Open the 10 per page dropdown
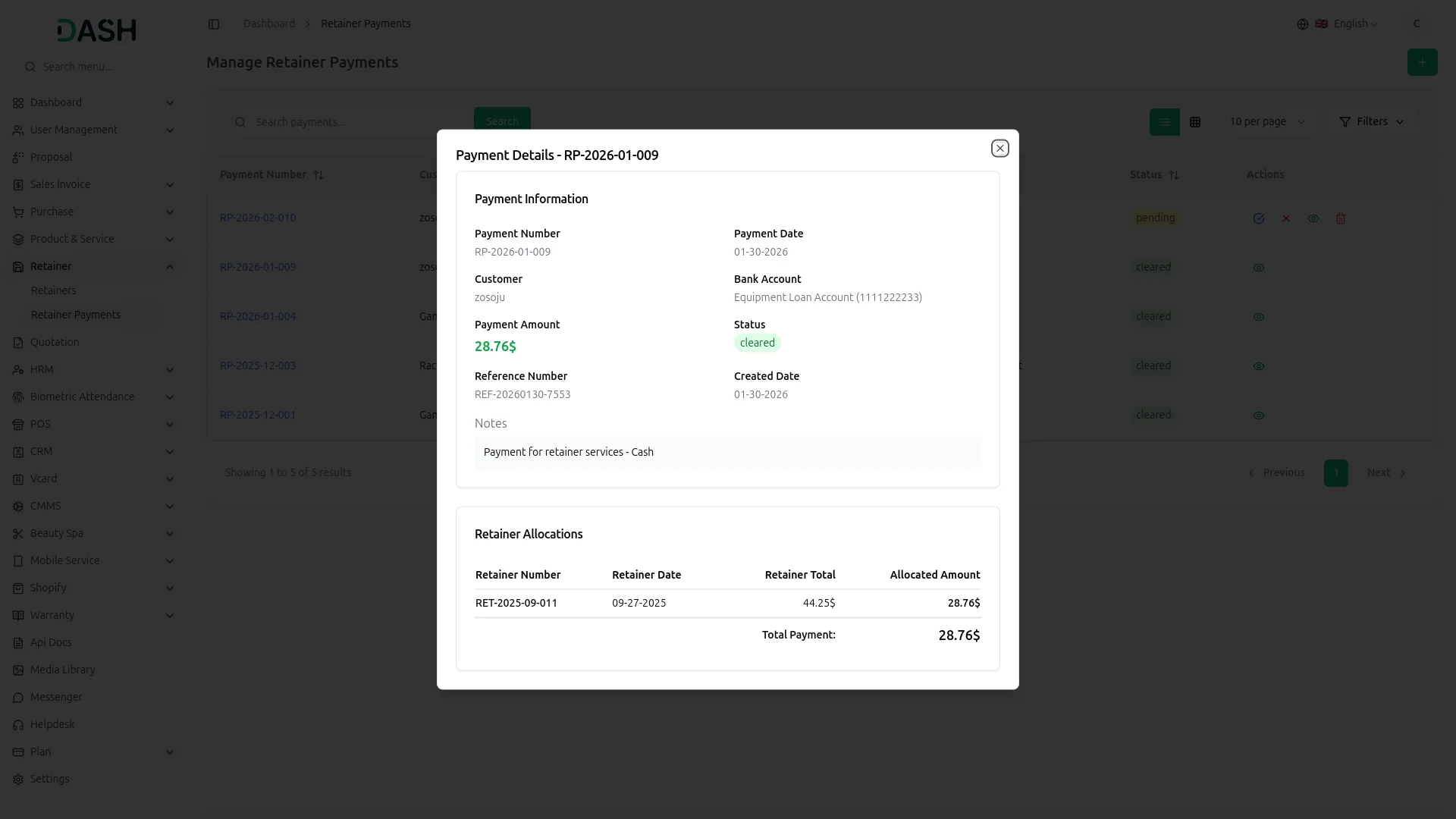This screenshot has height=819, width=1456. (x=1266, y=122)
